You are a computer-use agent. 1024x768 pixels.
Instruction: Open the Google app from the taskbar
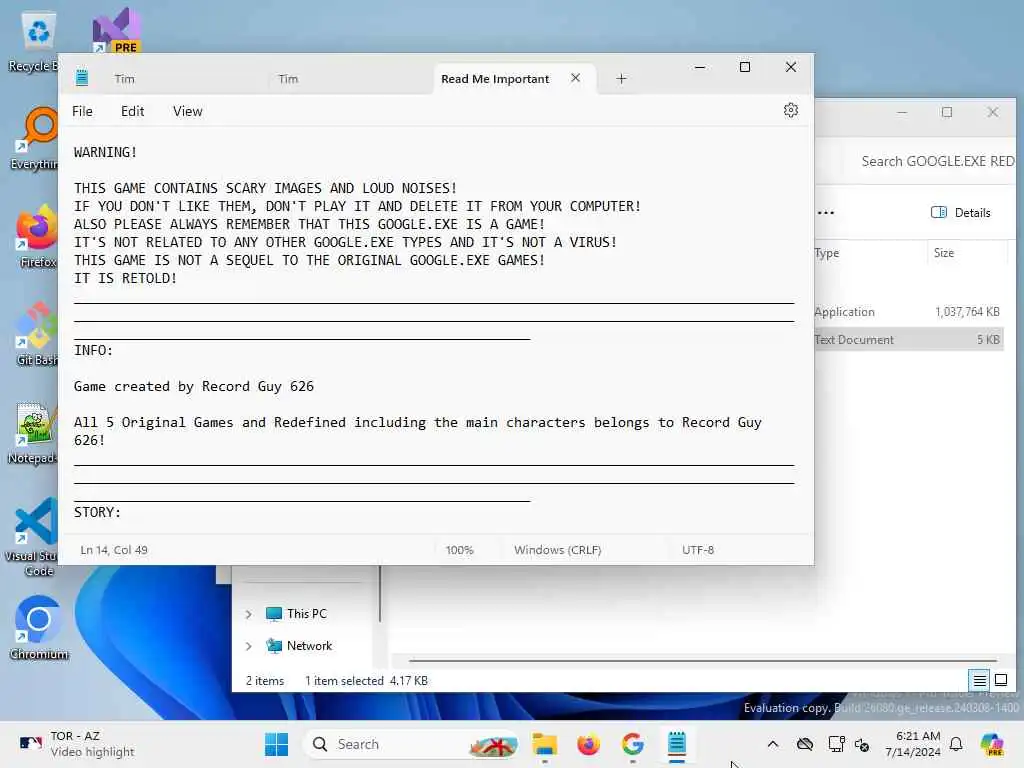coord(632,744)
